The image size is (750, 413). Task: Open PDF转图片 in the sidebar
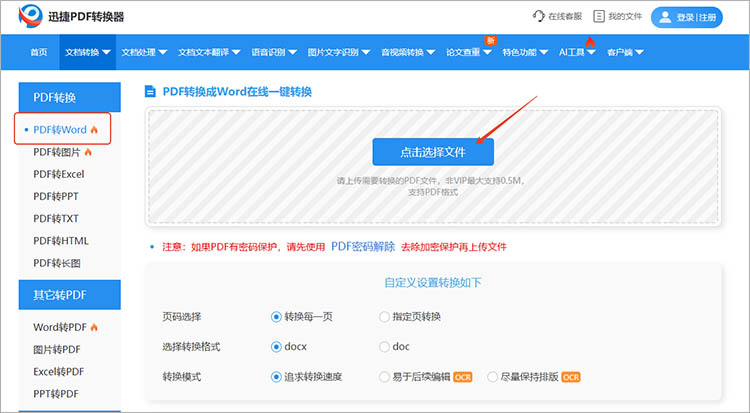(x=57, y=152)
